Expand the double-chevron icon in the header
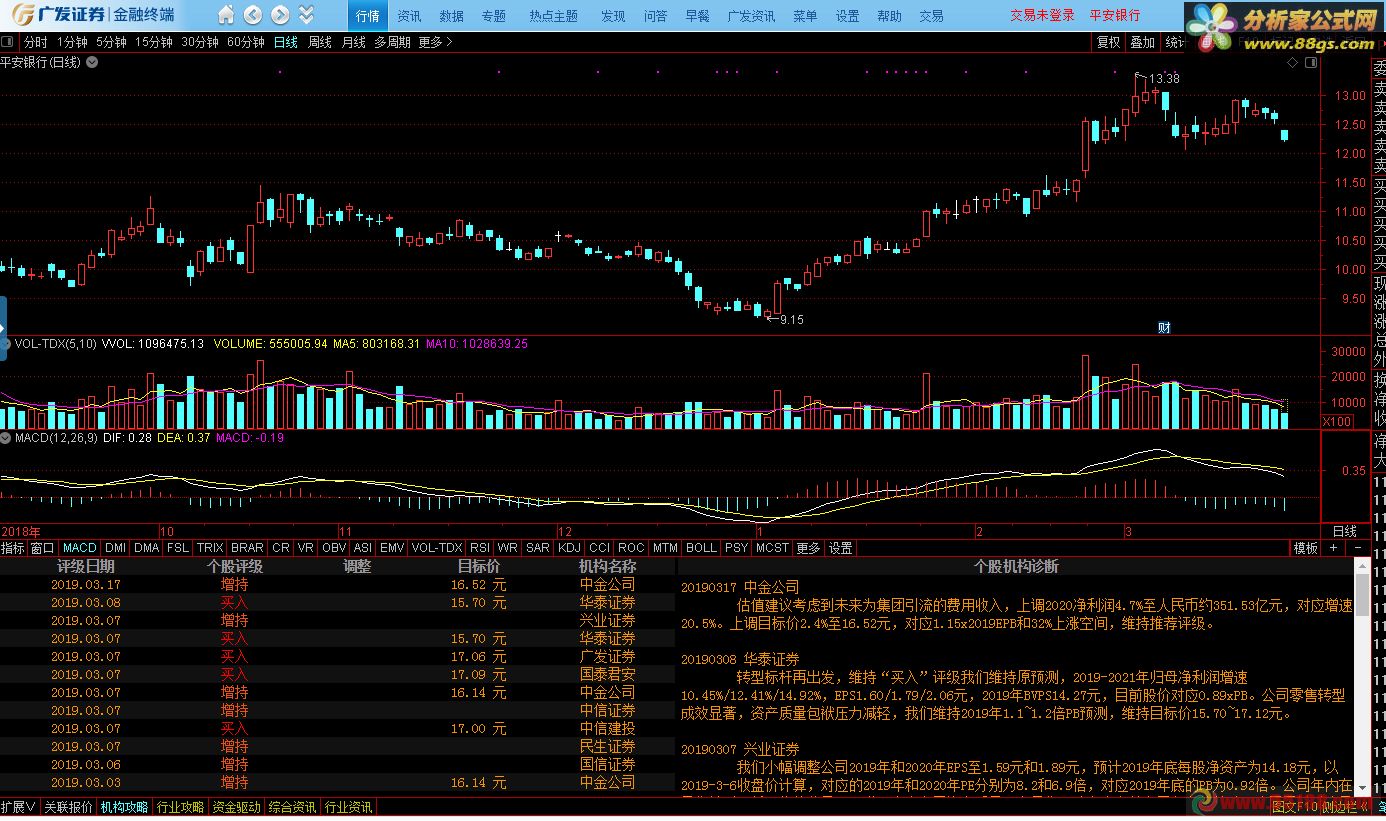1386x821 pixels. point(306,15)
